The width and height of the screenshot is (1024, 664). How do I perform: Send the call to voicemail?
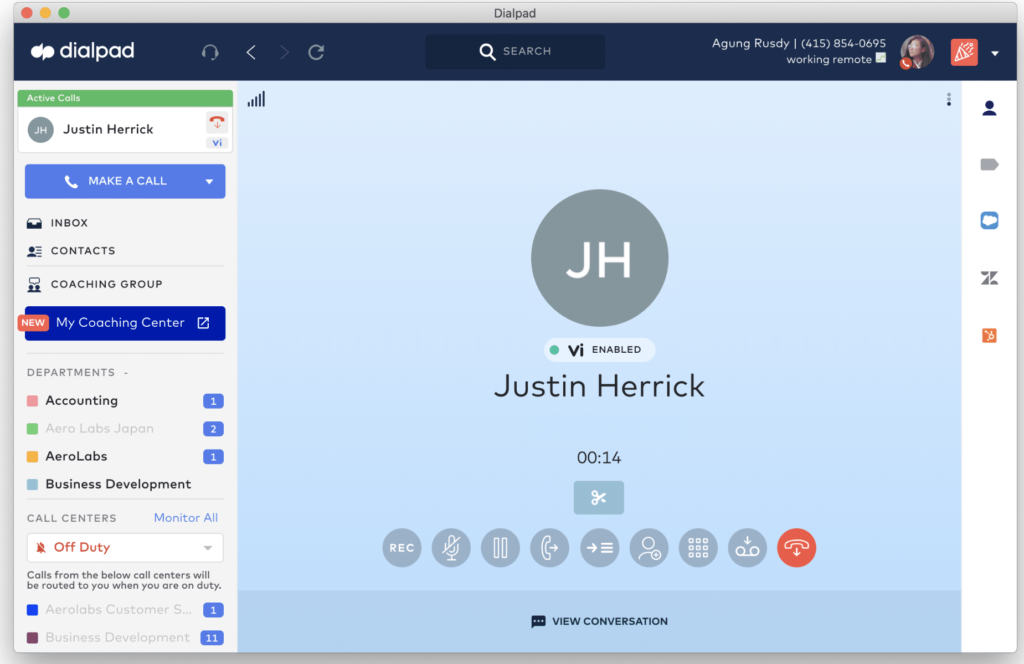747,548
